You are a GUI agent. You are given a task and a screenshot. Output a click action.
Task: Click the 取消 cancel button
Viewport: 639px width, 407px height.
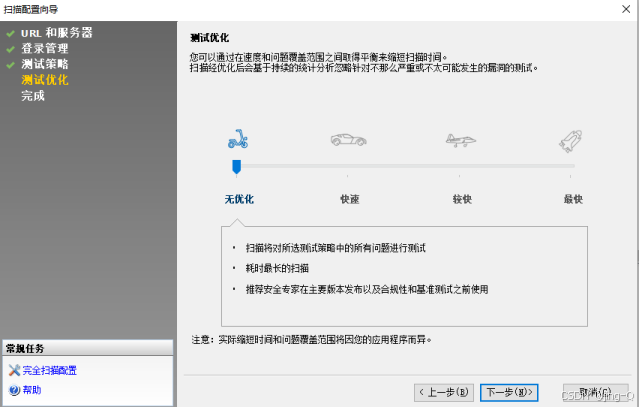coord(595,392)
